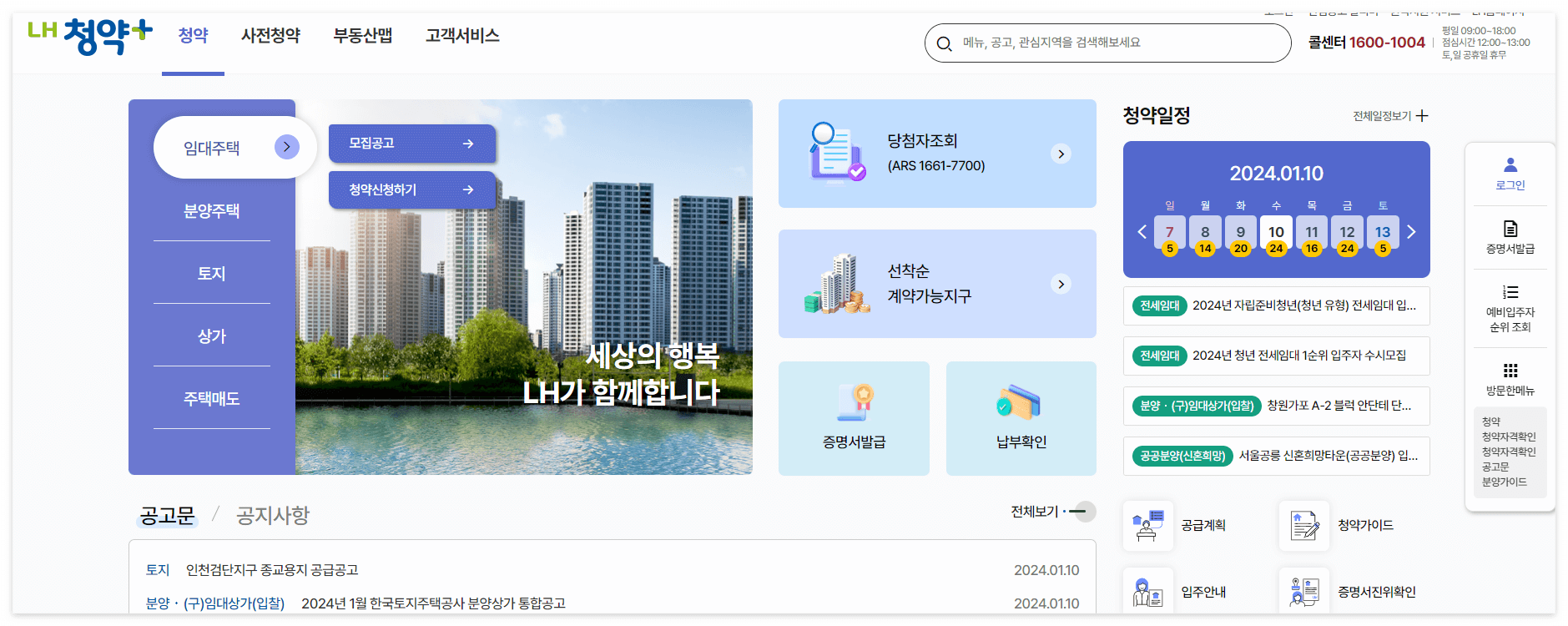Viewport: 1568px width, 626px height.
Task: Select the 사전청약 top menu
Action: click(270, 36)
